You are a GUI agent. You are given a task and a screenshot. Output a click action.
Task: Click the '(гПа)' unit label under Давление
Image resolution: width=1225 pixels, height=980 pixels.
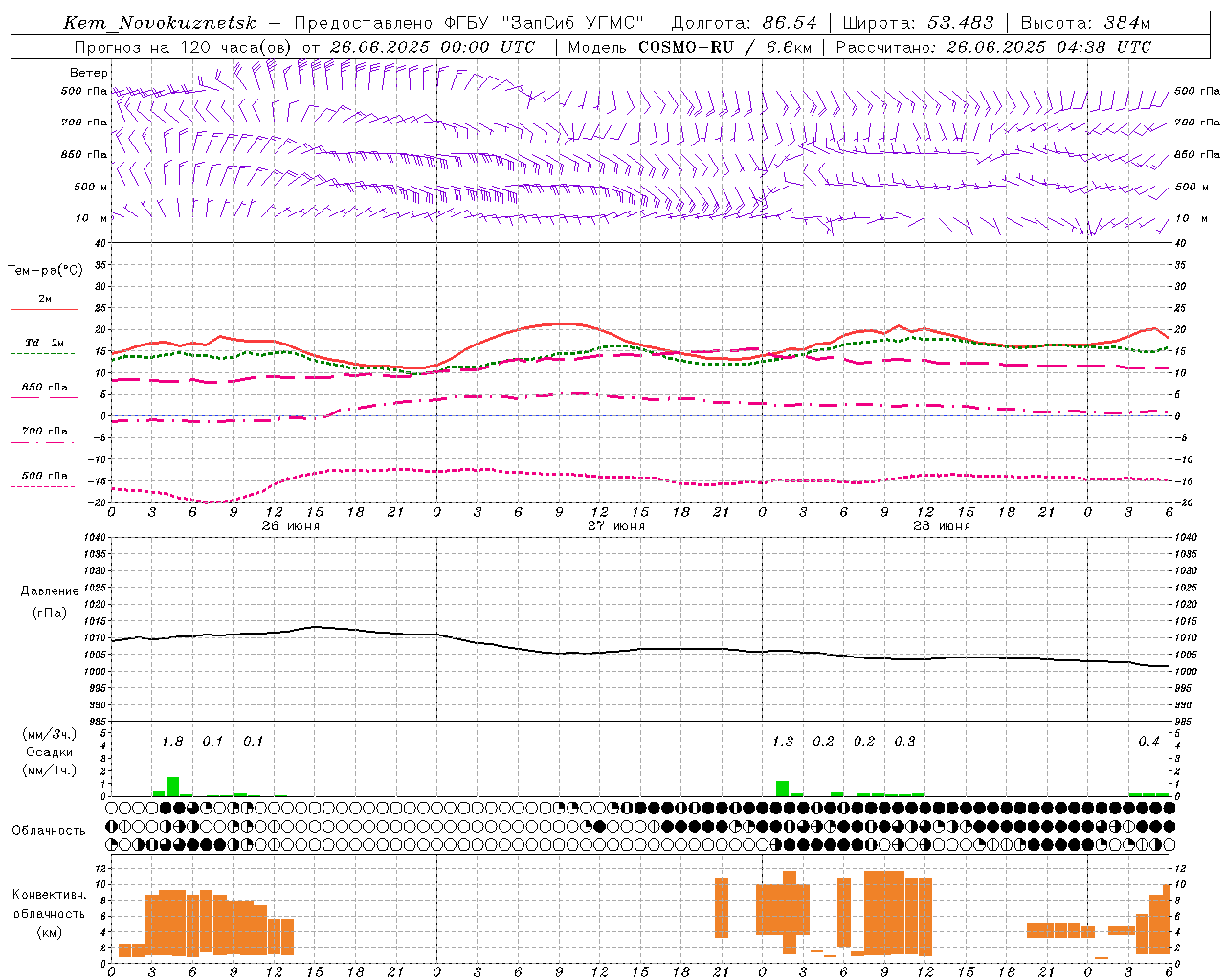pos(49,613)
